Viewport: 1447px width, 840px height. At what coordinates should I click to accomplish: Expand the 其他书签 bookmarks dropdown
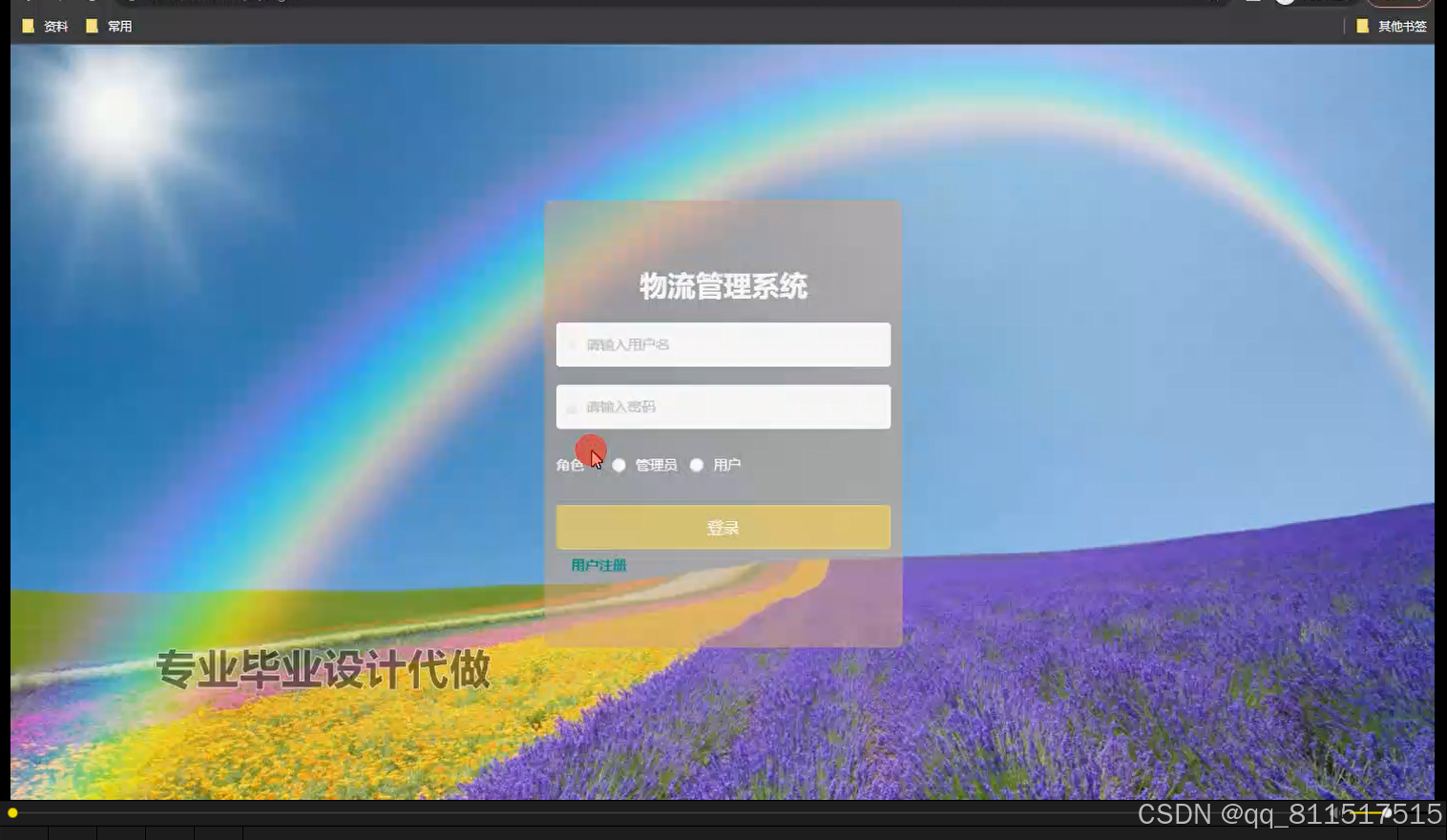(x=1399, y=26)
